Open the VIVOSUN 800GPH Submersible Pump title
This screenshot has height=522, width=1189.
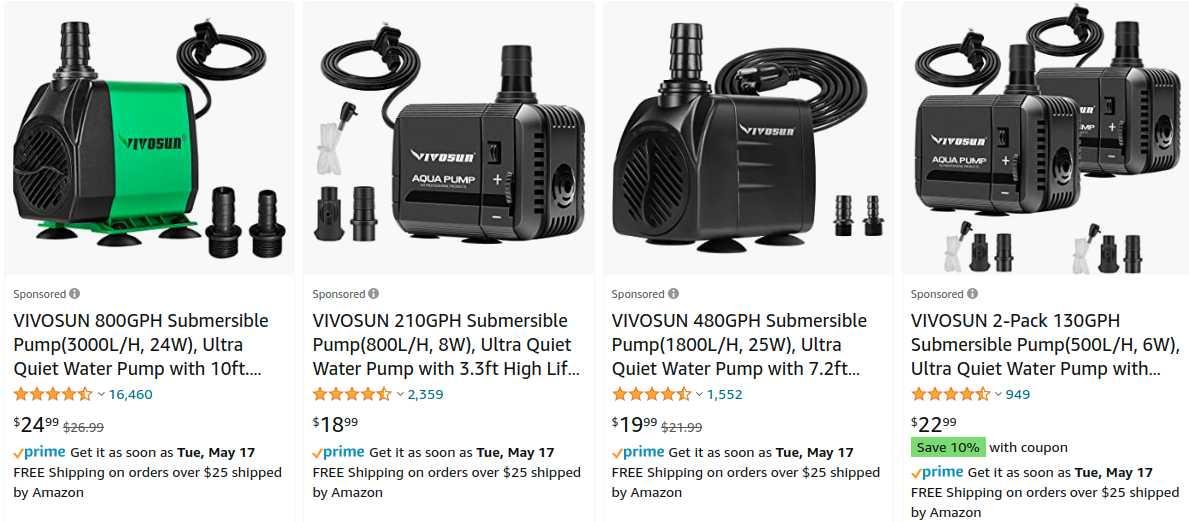[141, 345]
